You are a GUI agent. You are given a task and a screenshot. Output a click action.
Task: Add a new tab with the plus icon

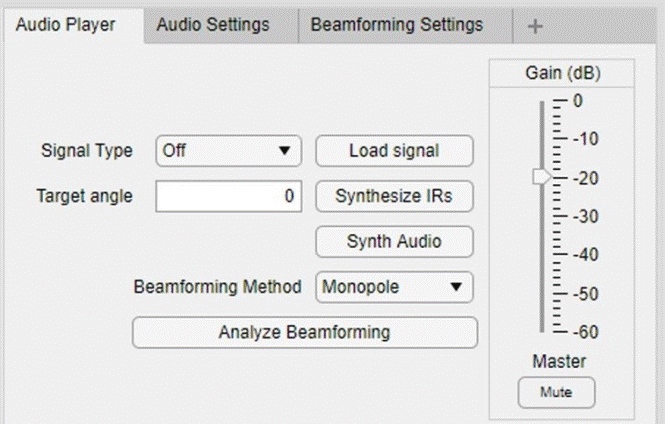pyautogui.click(x=535, y=27)
